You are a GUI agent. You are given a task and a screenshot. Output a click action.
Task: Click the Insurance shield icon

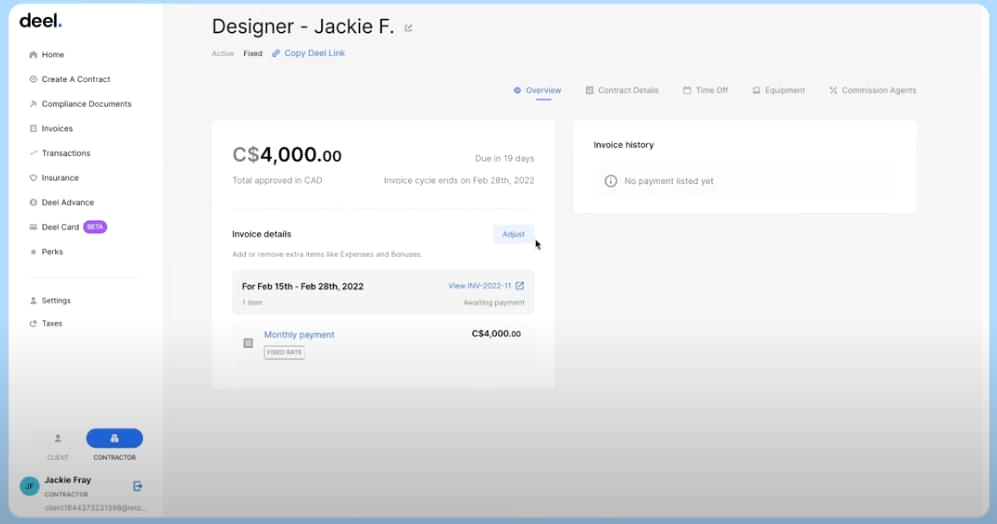tap(33, 178)
